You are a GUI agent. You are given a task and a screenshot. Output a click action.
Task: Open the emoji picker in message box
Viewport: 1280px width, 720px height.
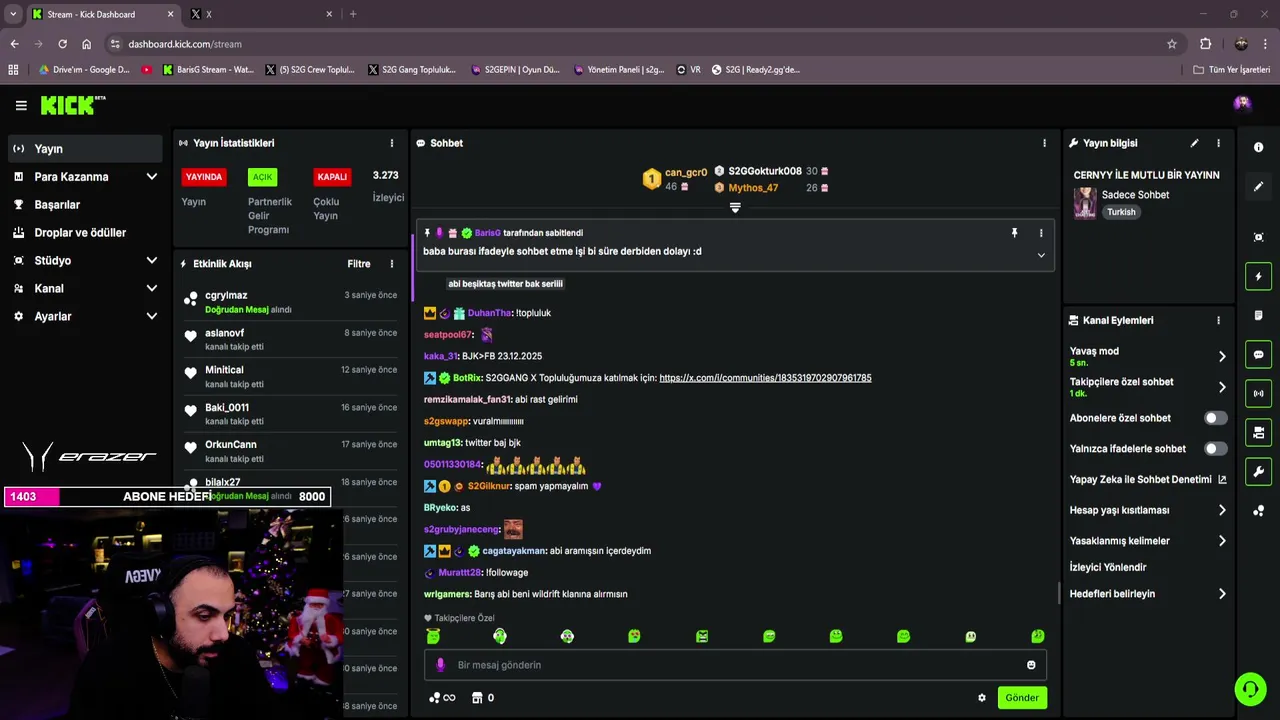point(1031,665)
